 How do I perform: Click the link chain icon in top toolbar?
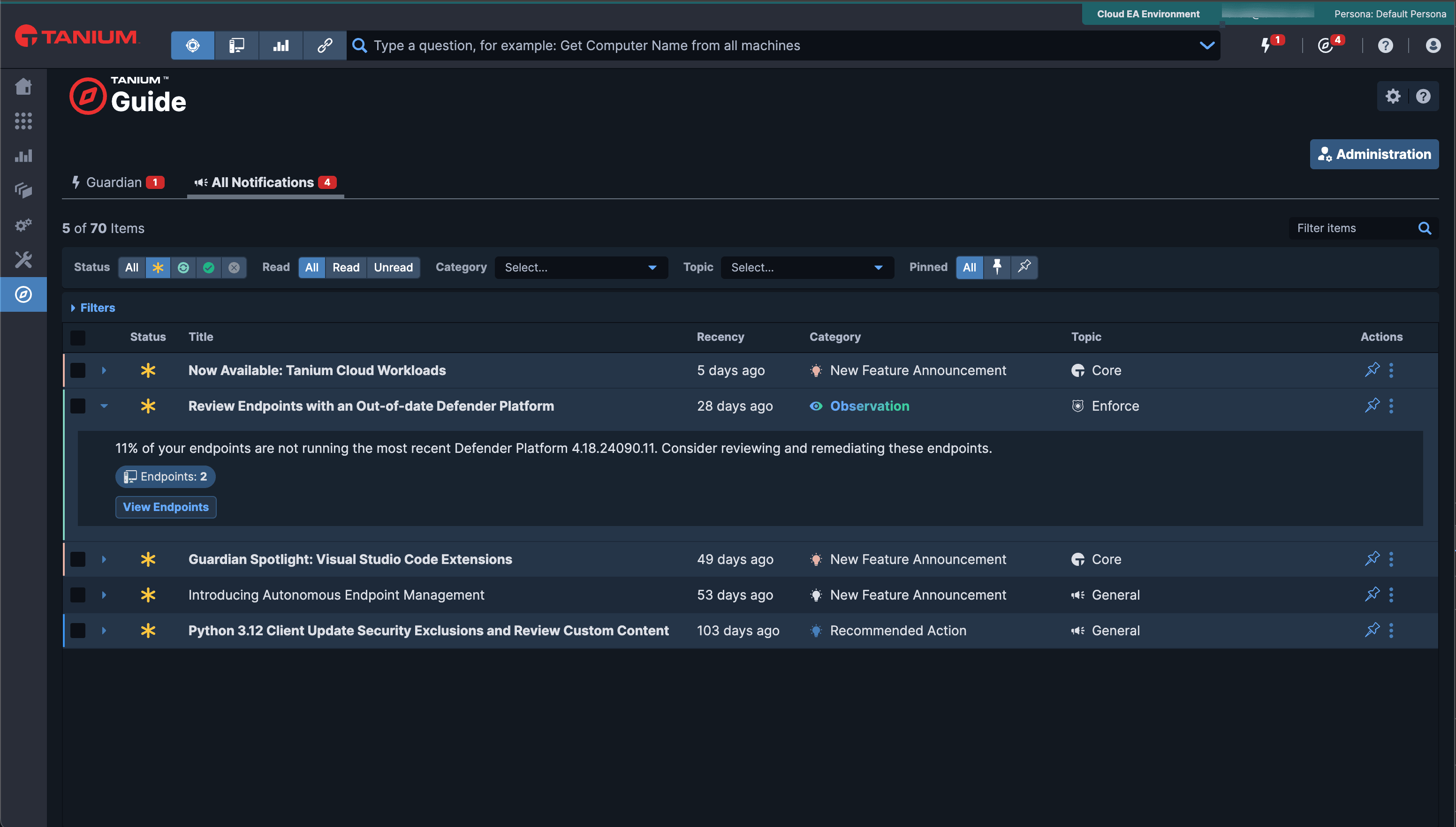[x=325, y=45]
